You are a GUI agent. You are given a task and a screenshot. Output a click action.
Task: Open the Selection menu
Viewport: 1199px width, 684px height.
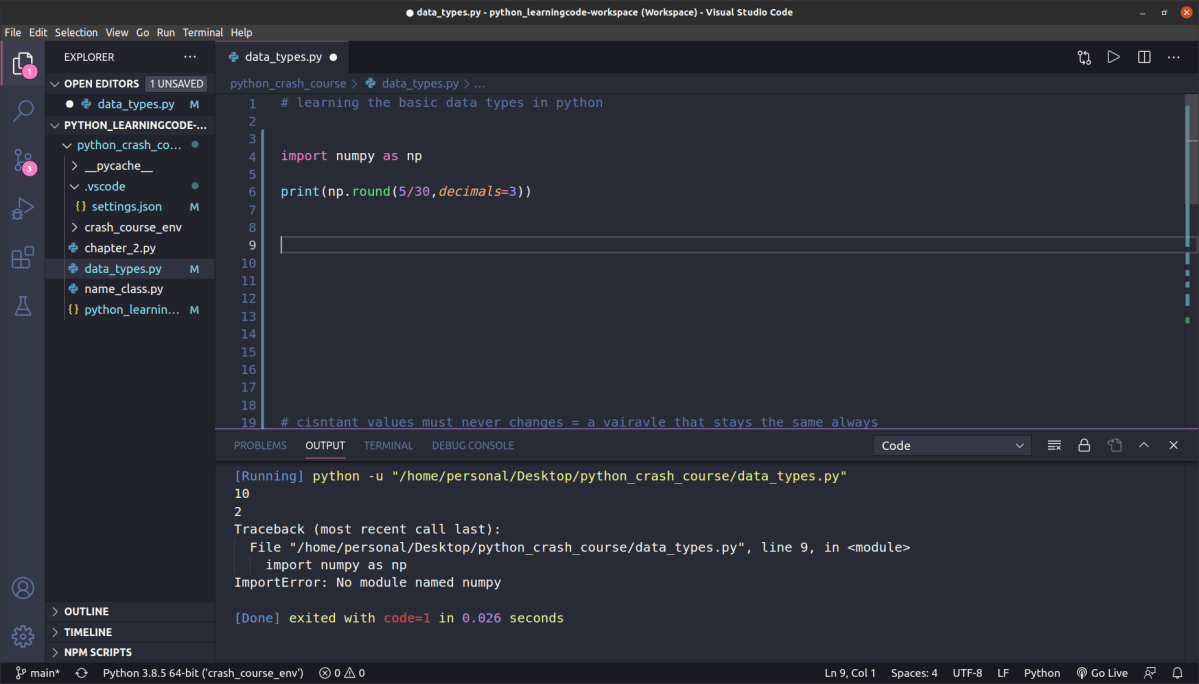[x=76, y=33]
